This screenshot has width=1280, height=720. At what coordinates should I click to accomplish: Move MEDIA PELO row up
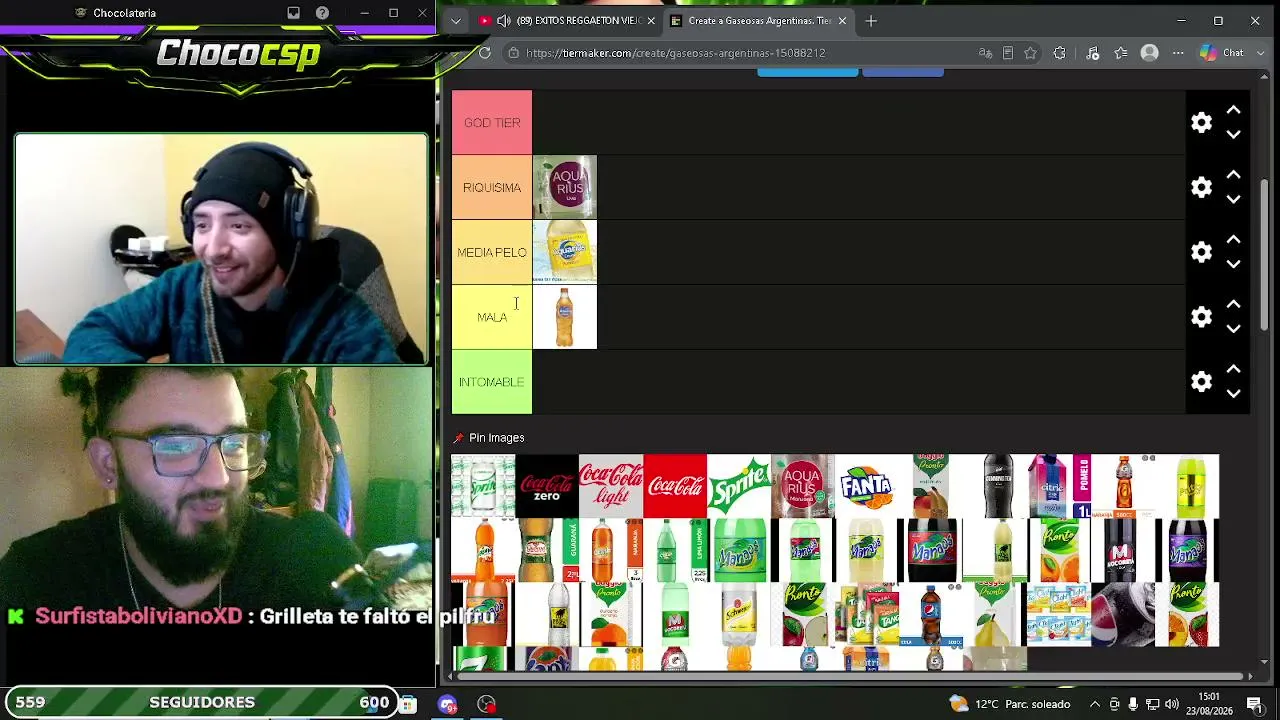[x=1233, y=240]
